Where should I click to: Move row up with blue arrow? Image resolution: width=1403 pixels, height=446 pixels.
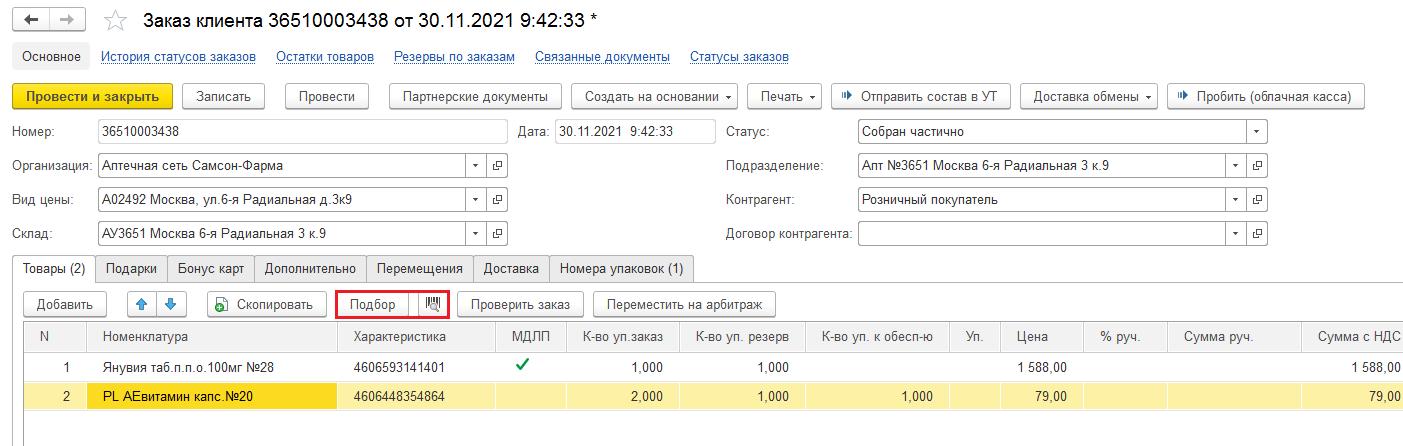pyautogui.click(x=142, y=304)
